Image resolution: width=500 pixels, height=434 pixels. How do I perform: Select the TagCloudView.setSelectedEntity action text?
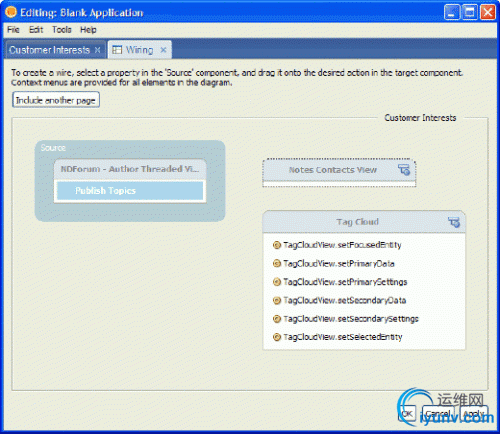pos(343,337)
